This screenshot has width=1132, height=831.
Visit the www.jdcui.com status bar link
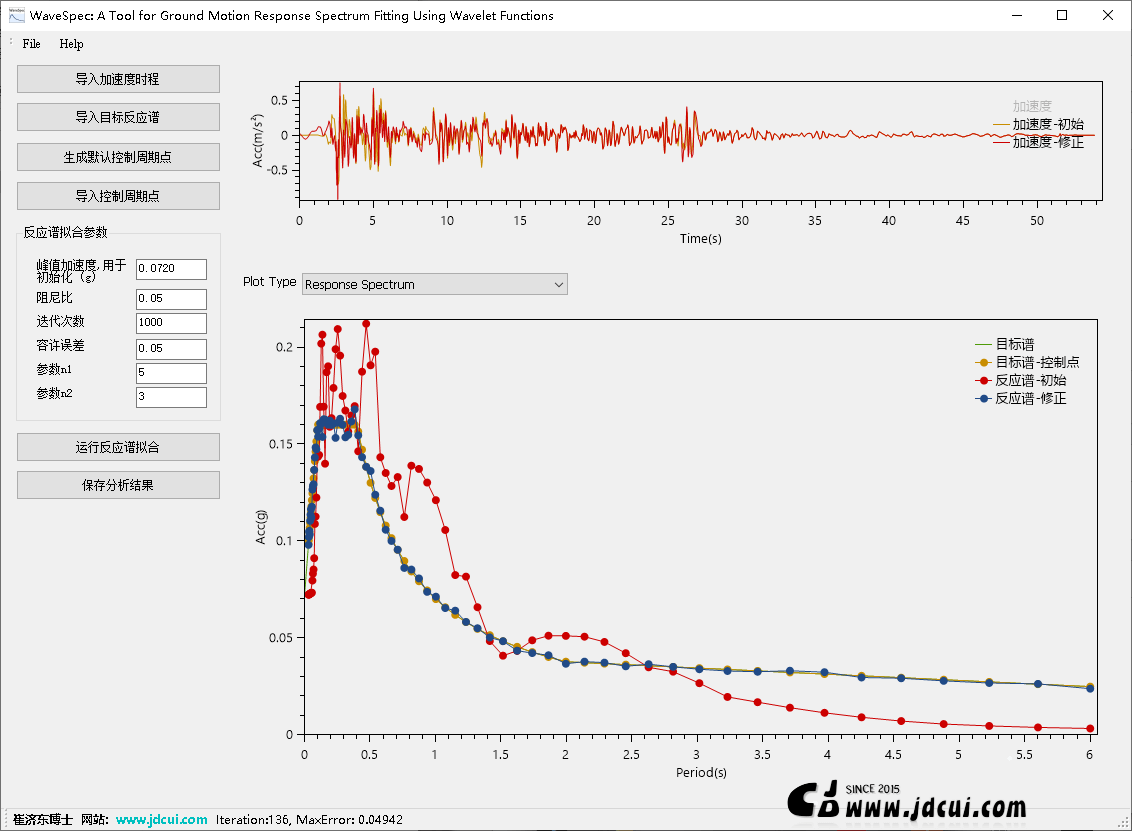[161, 819]
